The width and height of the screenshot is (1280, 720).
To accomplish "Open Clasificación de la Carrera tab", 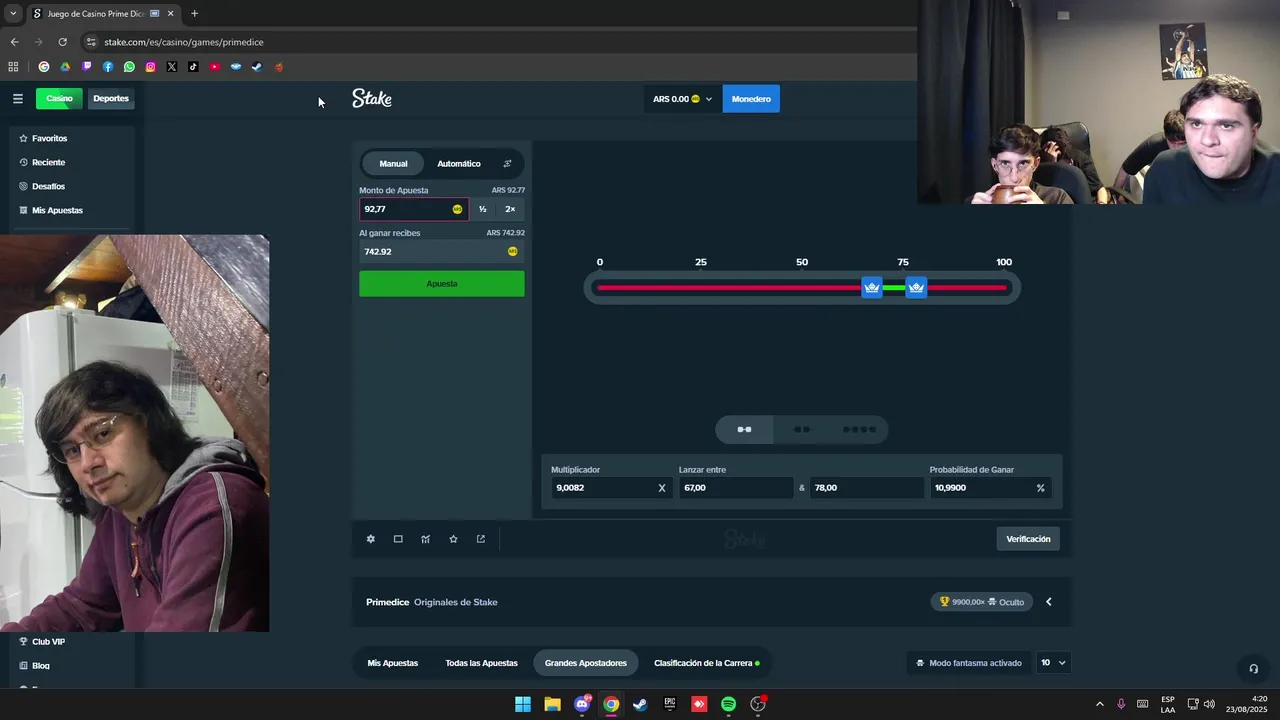I will (706, 663).
